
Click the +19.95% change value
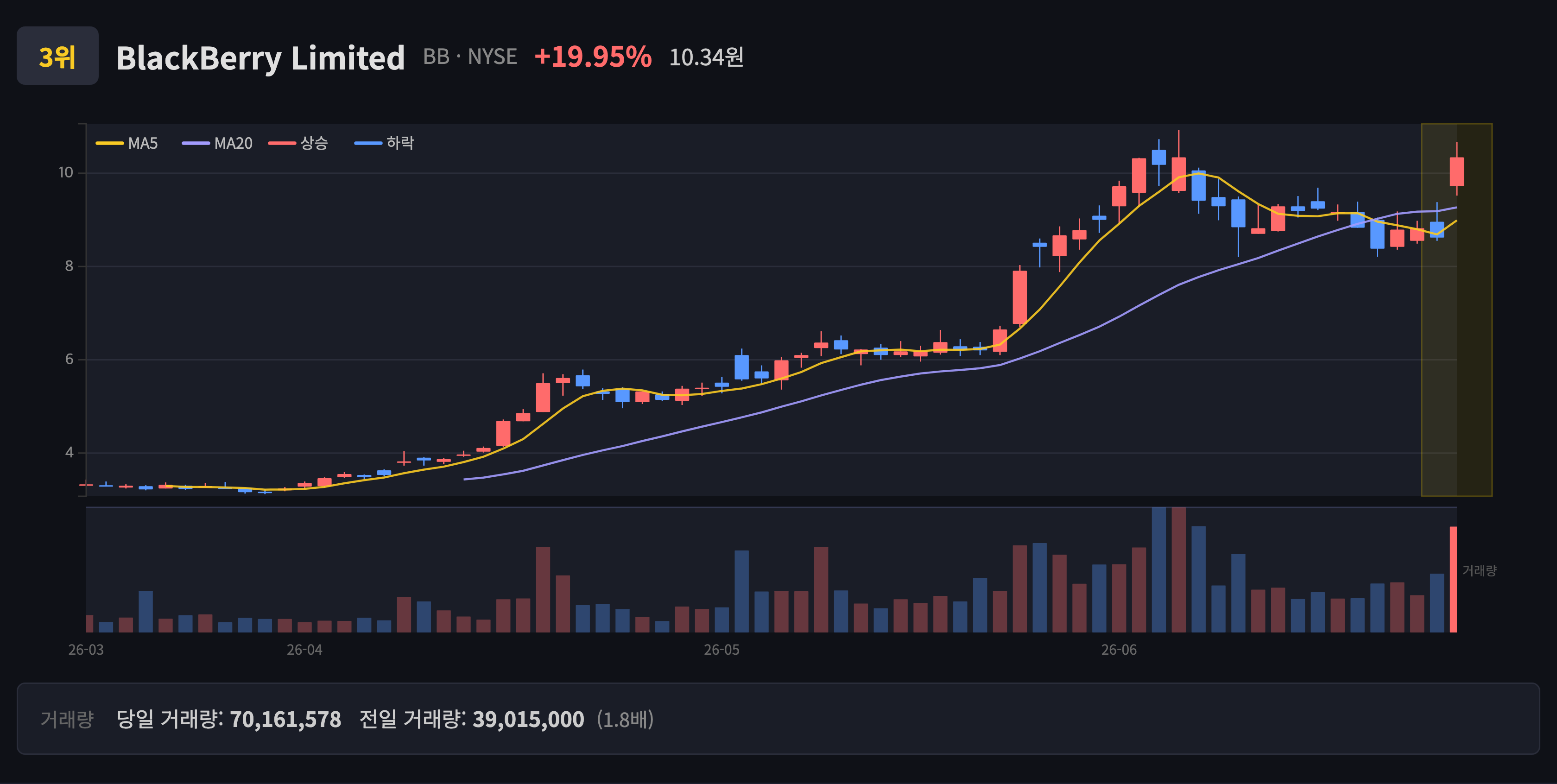tap(593, 57)
